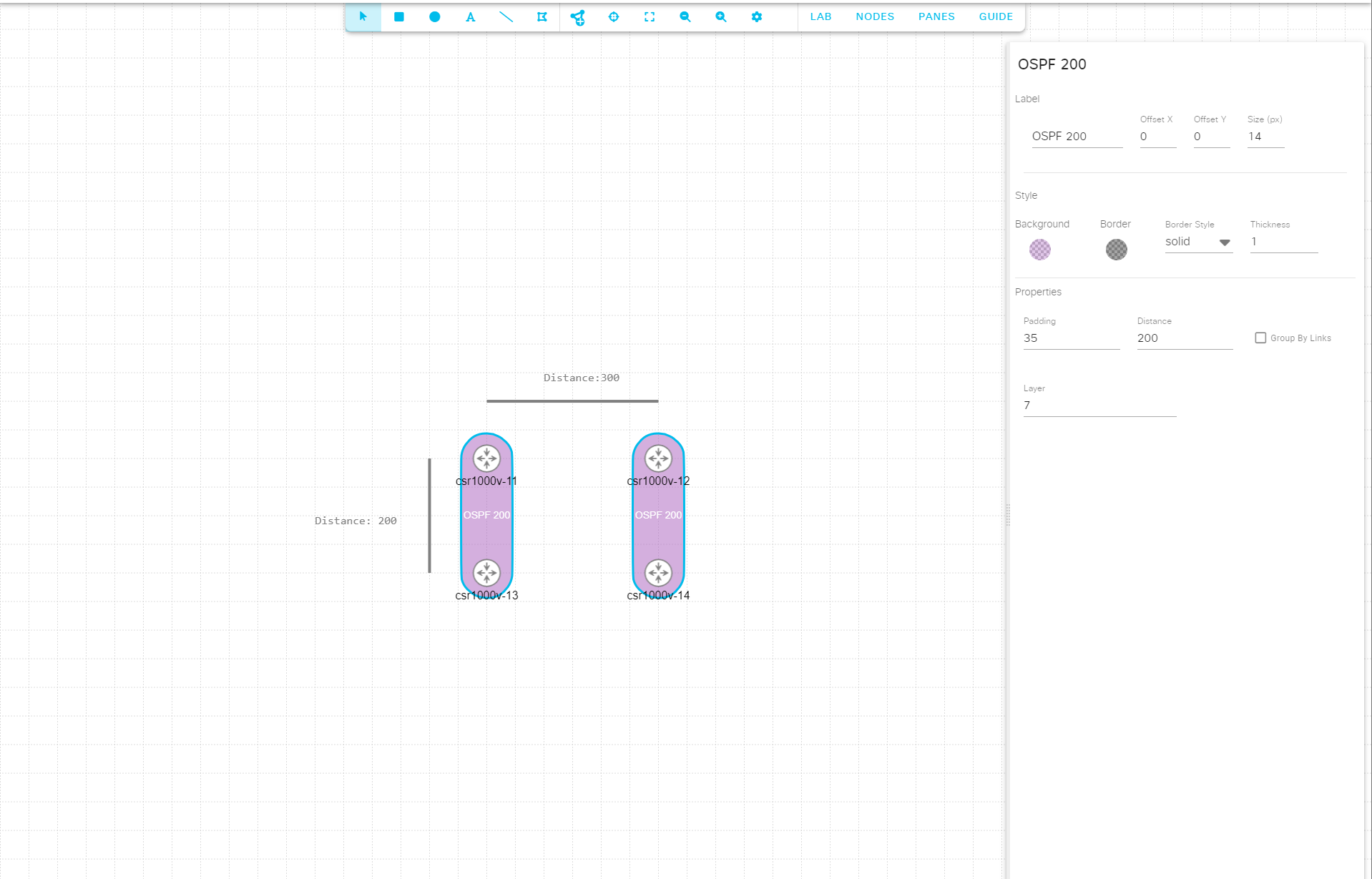The image size is (1372, 879).
Task: Select the arrow selection tool
Action: (363, 16)
